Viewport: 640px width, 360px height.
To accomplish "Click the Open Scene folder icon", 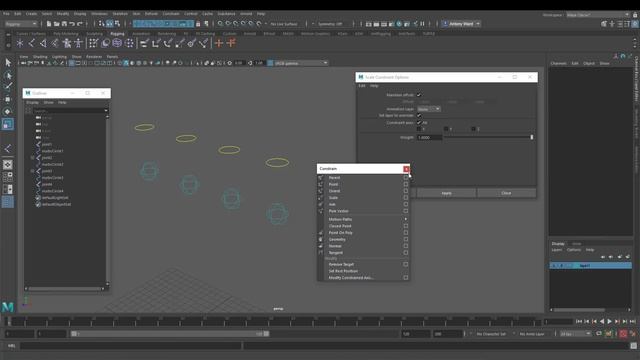I will tap(57, 24).
